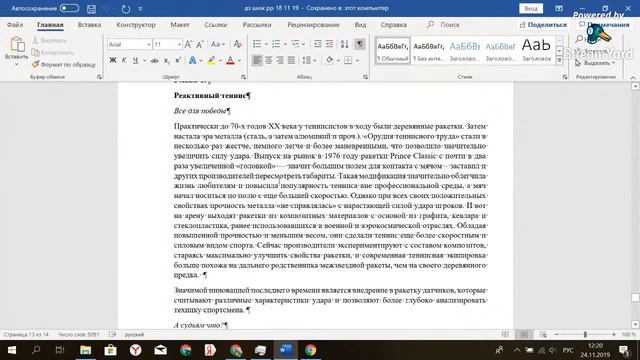This screenshot has height=360, width=640.
Task: Select the Без интервала style
Action: click(429, 51)
